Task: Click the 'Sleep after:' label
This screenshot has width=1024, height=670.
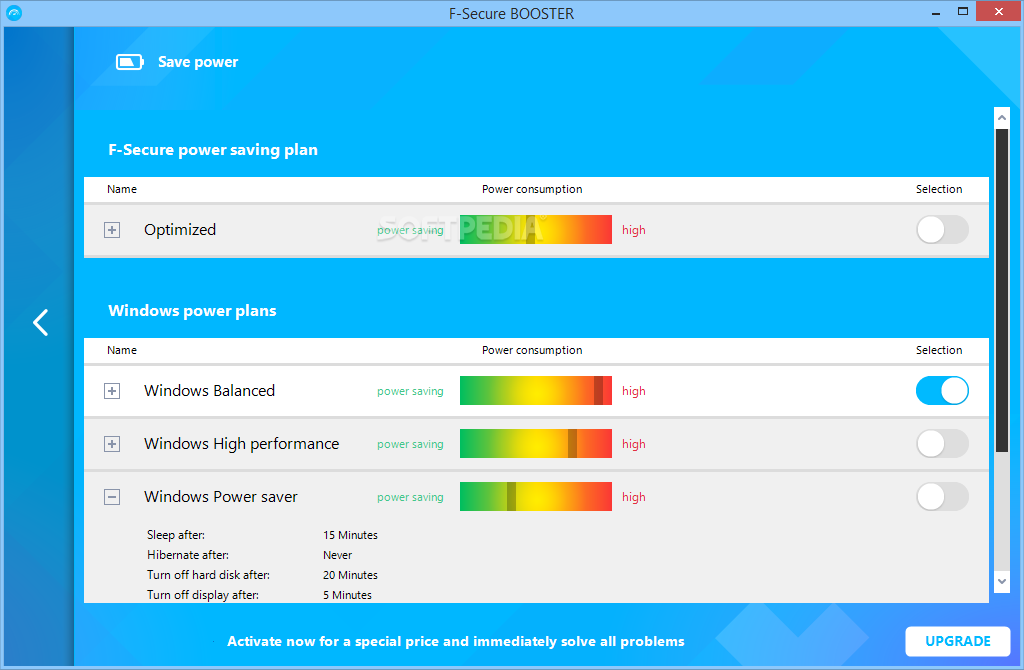Action: click(x=176, y=535)
